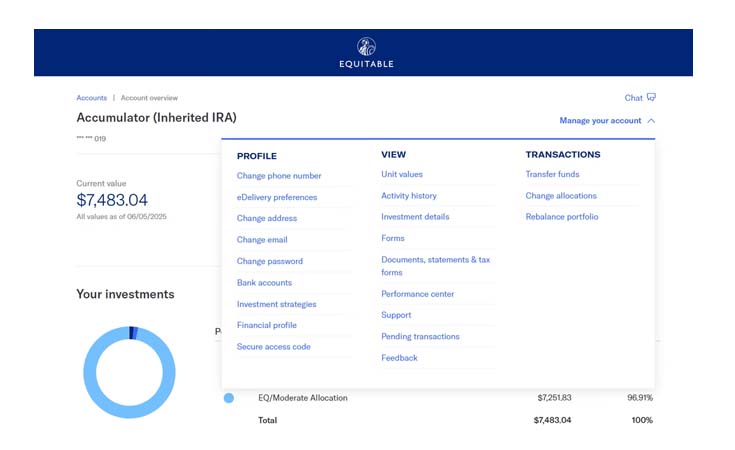Open eDelivery preferences
The image size is (735, 450).
click(277, 198)
